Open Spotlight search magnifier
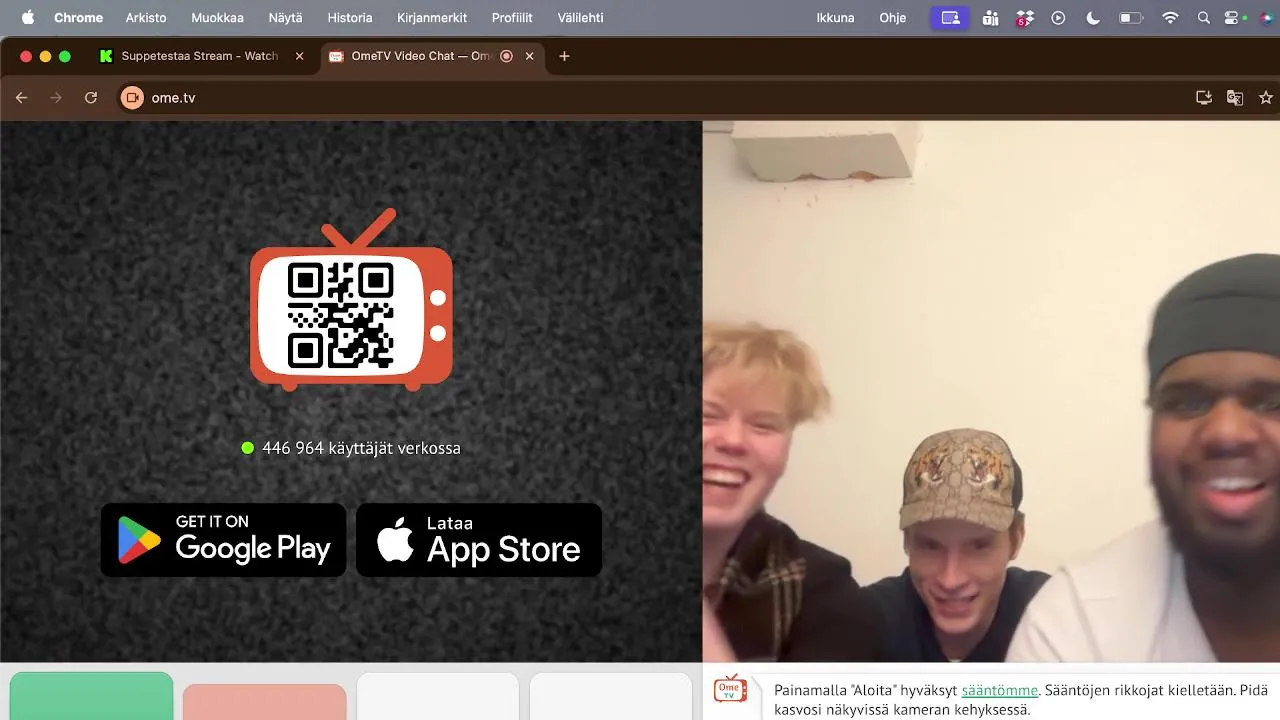Image resolution: width=1280 pixels, height=720 pixels. coord(1204,18)
